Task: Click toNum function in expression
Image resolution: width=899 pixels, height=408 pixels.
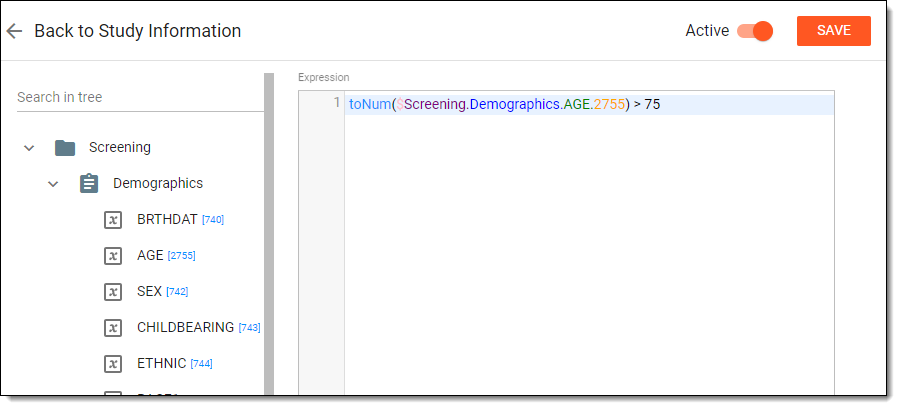Action: 370,105
